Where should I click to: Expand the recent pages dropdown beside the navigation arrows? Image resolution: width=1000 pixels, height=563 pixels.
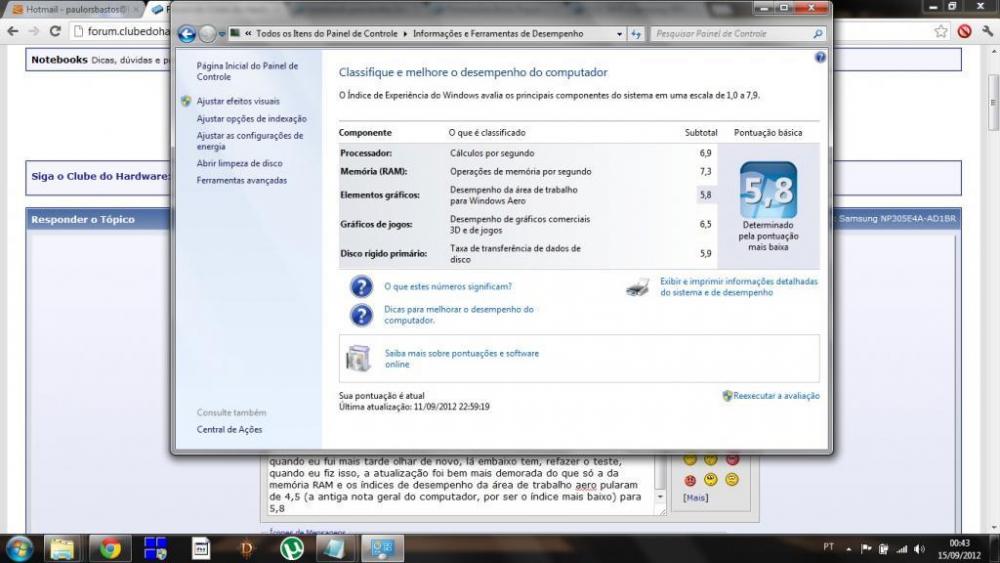click(222, 34)
